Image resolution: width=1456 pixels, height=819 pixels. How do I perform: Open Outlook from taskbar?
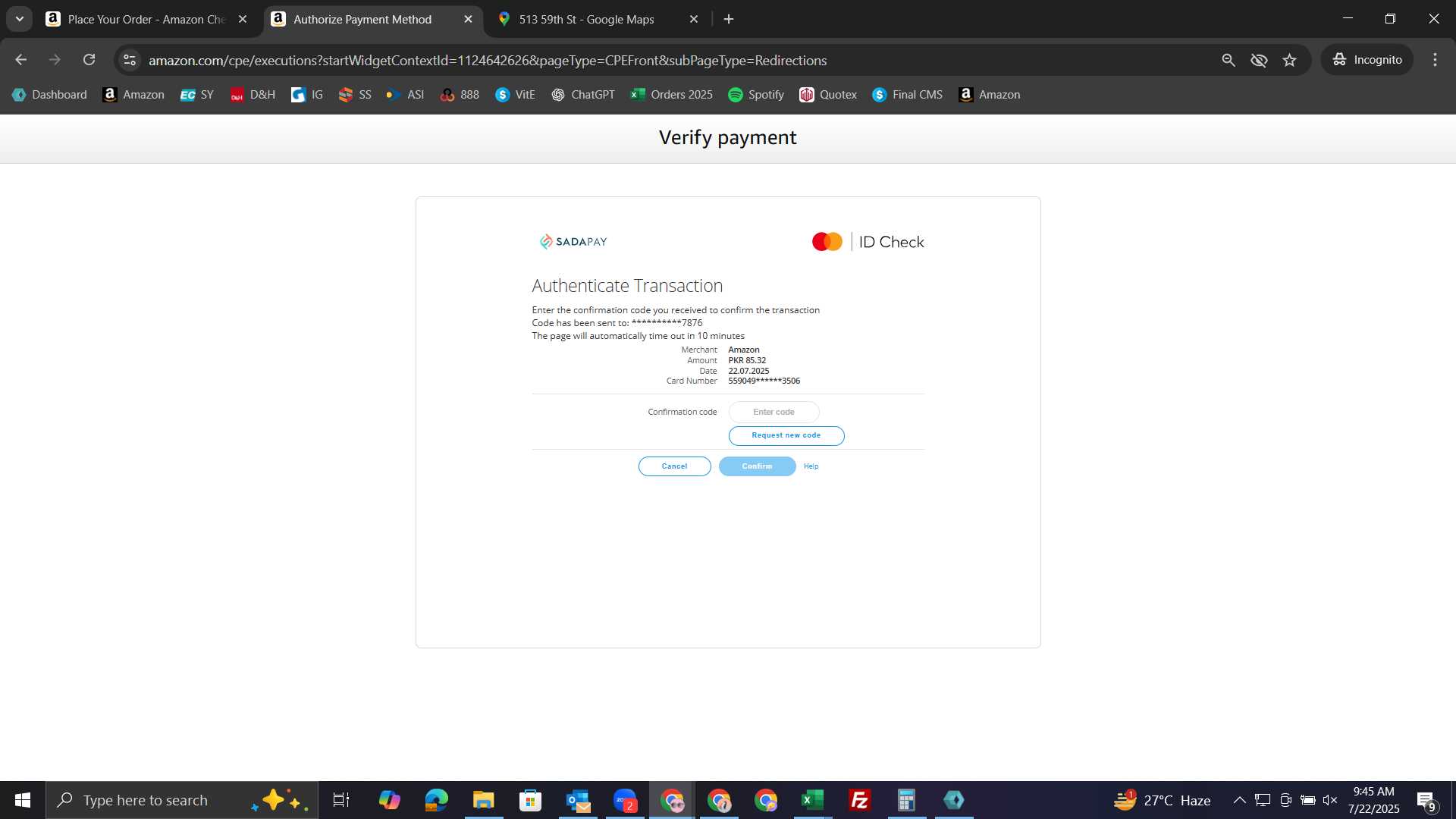pos(578,800)
